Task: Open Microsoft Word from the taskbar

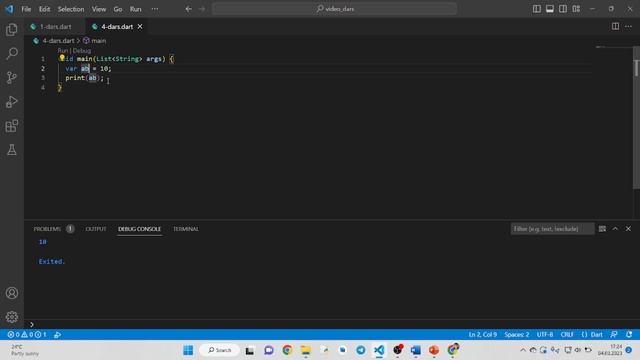Action: tap(416, 350)
